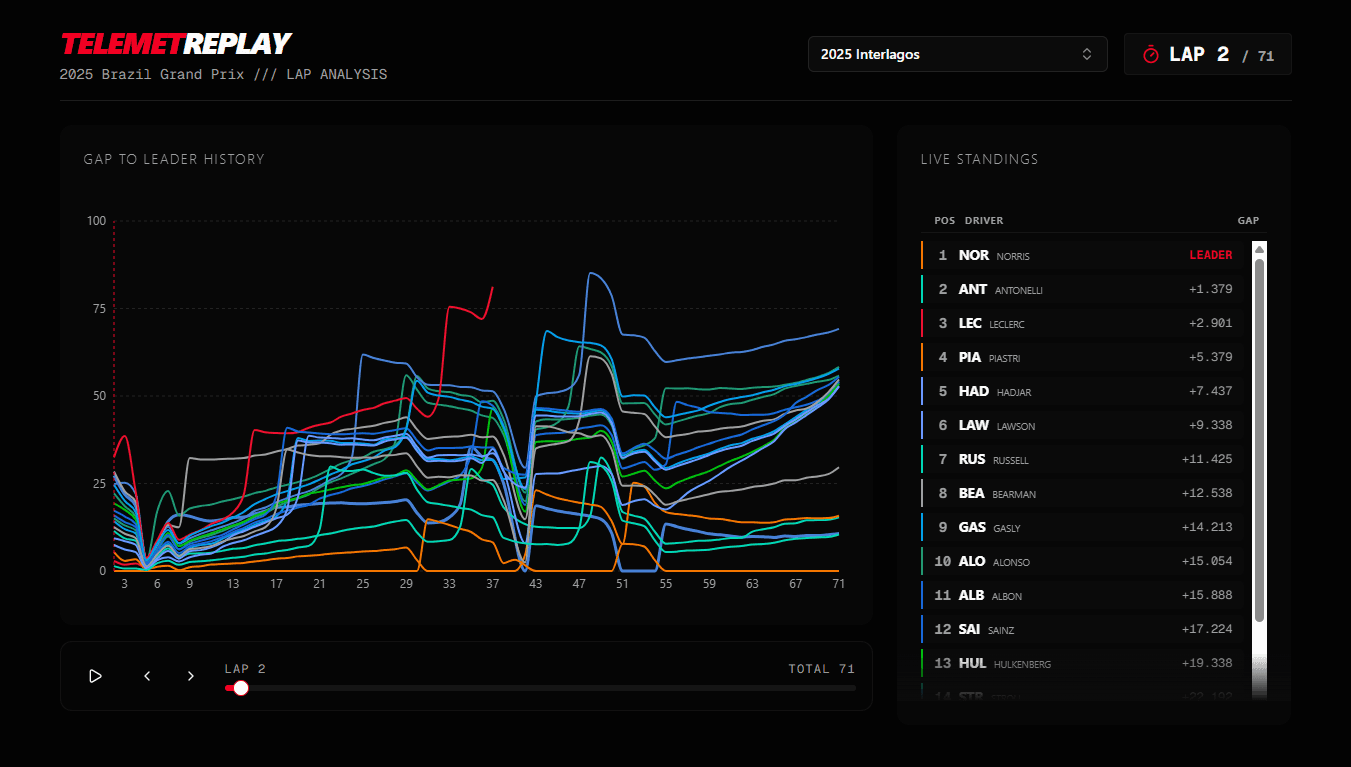1351x767 pixels.
Task: Advance to next lap arrow
Action: (x=191, y=676)
